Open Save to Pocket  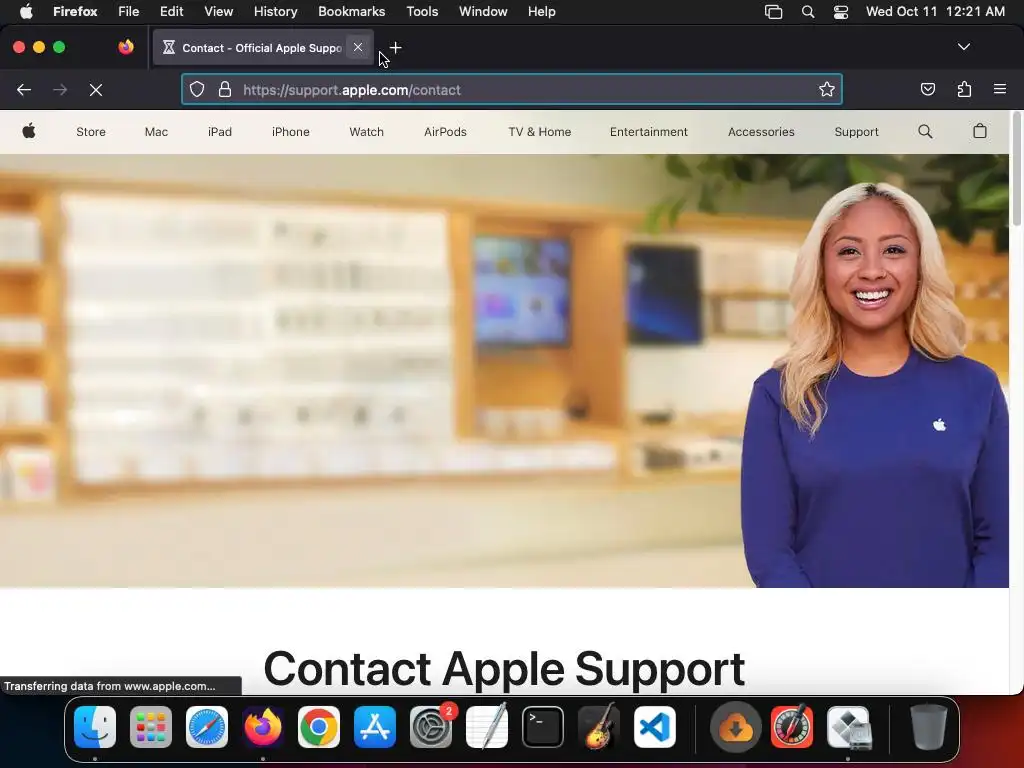(x=927, y=89)
